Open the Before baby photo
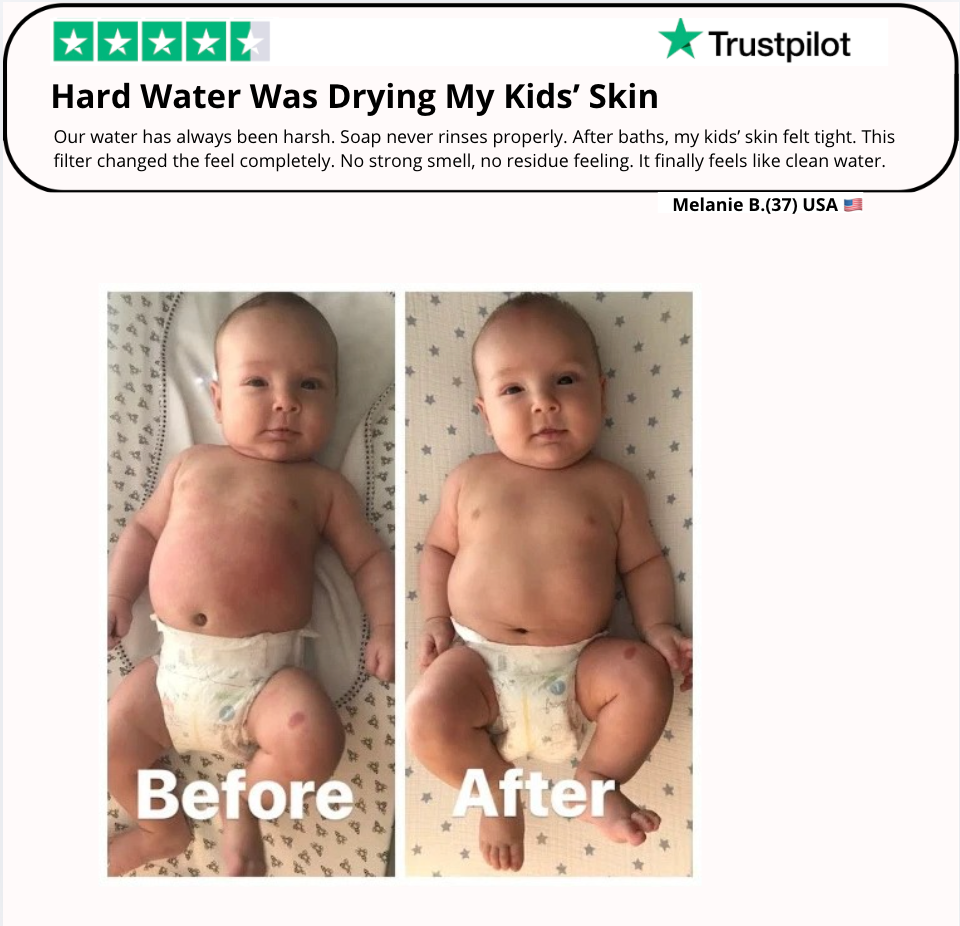Image resolution: width=960 pixels, height=926 pixels. point(251,584)
